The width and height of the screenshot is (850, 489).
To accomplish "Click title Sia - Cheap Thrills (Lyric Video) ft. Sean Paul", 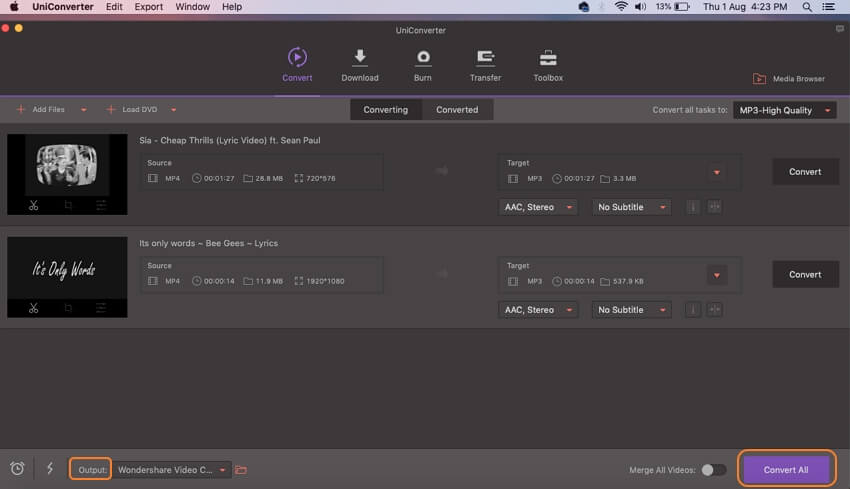I will (230, 140).
